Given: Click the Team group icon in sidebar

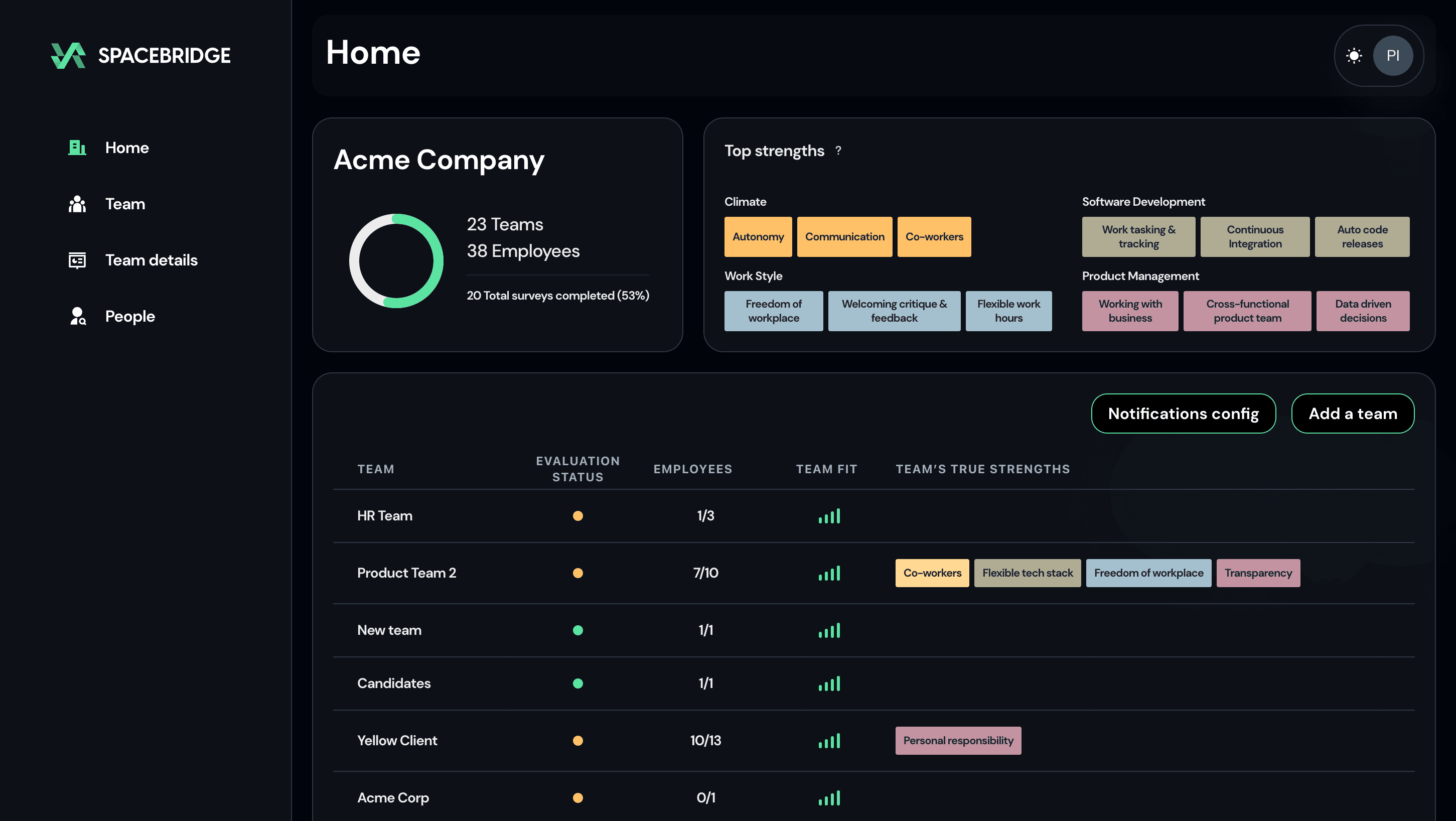Looking at the screenshot, I should tap(77, 204).
